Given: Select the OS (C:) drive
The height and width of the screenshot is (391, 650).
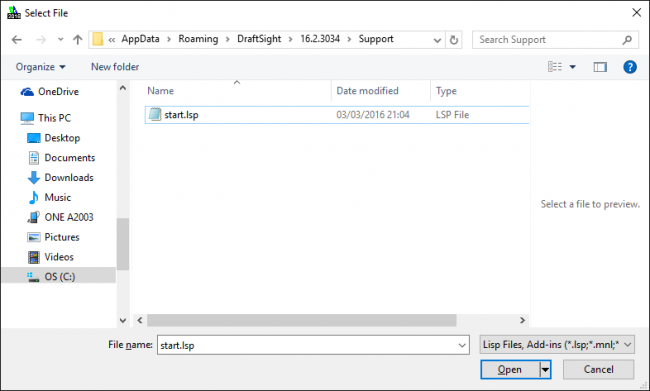Looking at the screenshot, I should coord(59,277).
